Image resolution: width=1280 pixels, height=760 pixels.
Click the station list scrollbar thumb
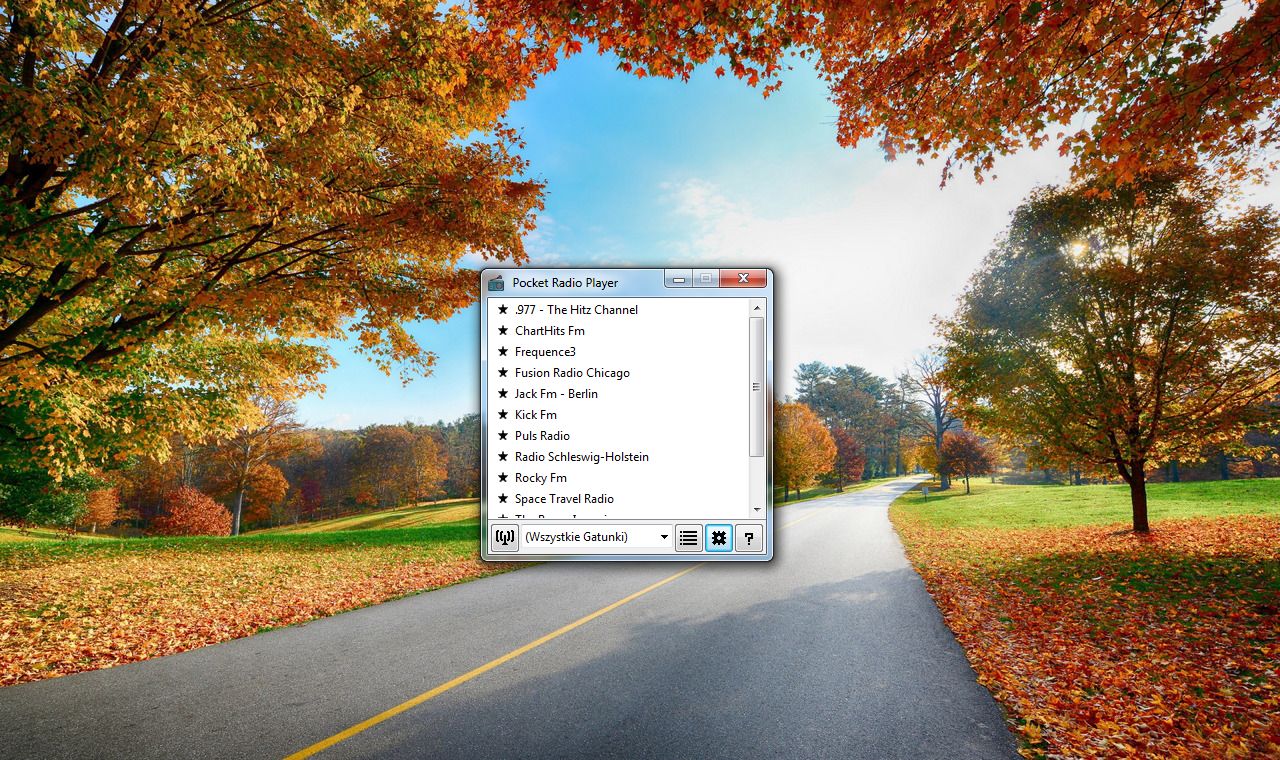tap(757, 387)
